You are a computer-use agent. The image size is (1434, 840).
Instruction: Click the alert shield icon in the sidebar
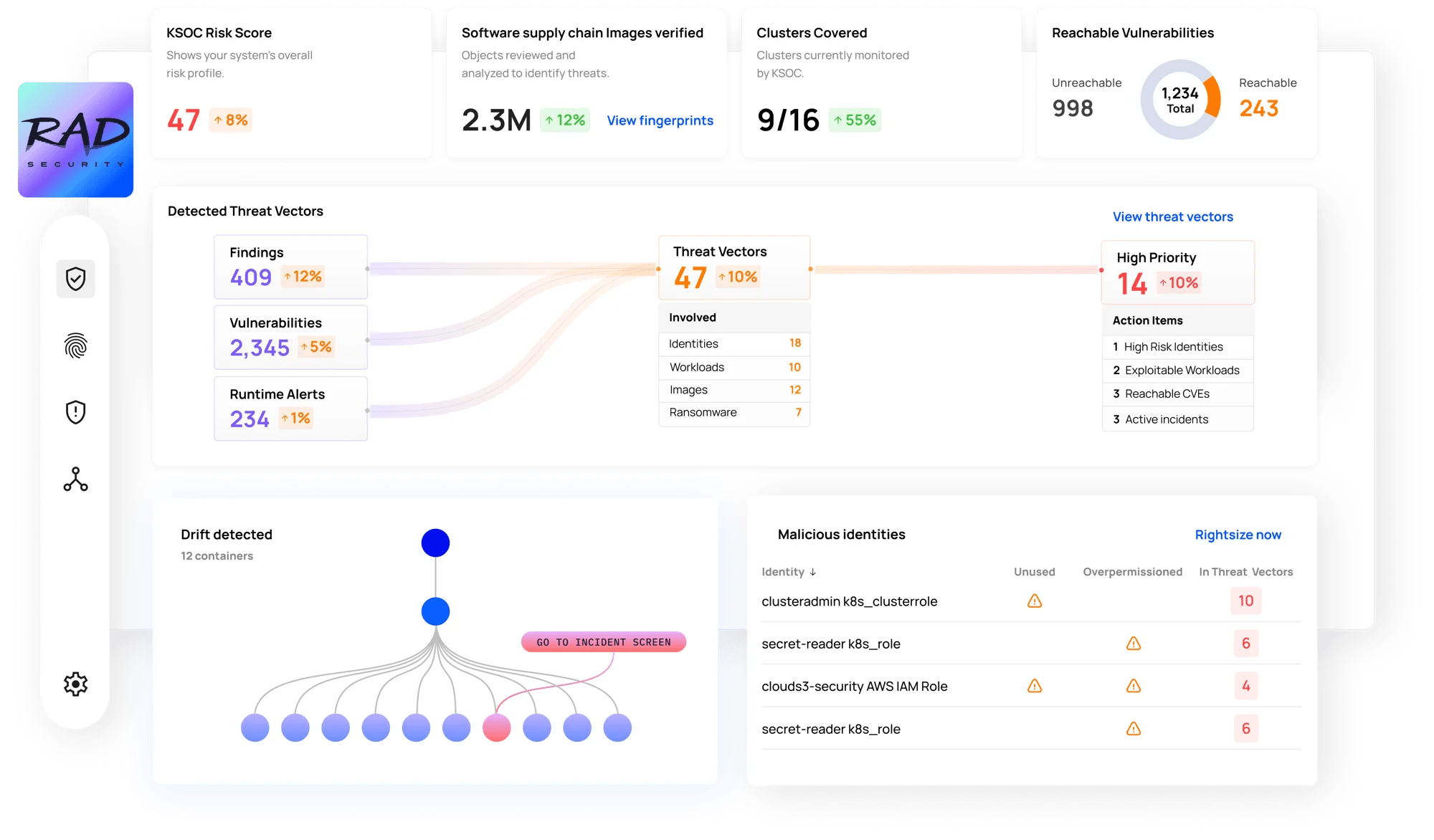(x=75, y=411)
